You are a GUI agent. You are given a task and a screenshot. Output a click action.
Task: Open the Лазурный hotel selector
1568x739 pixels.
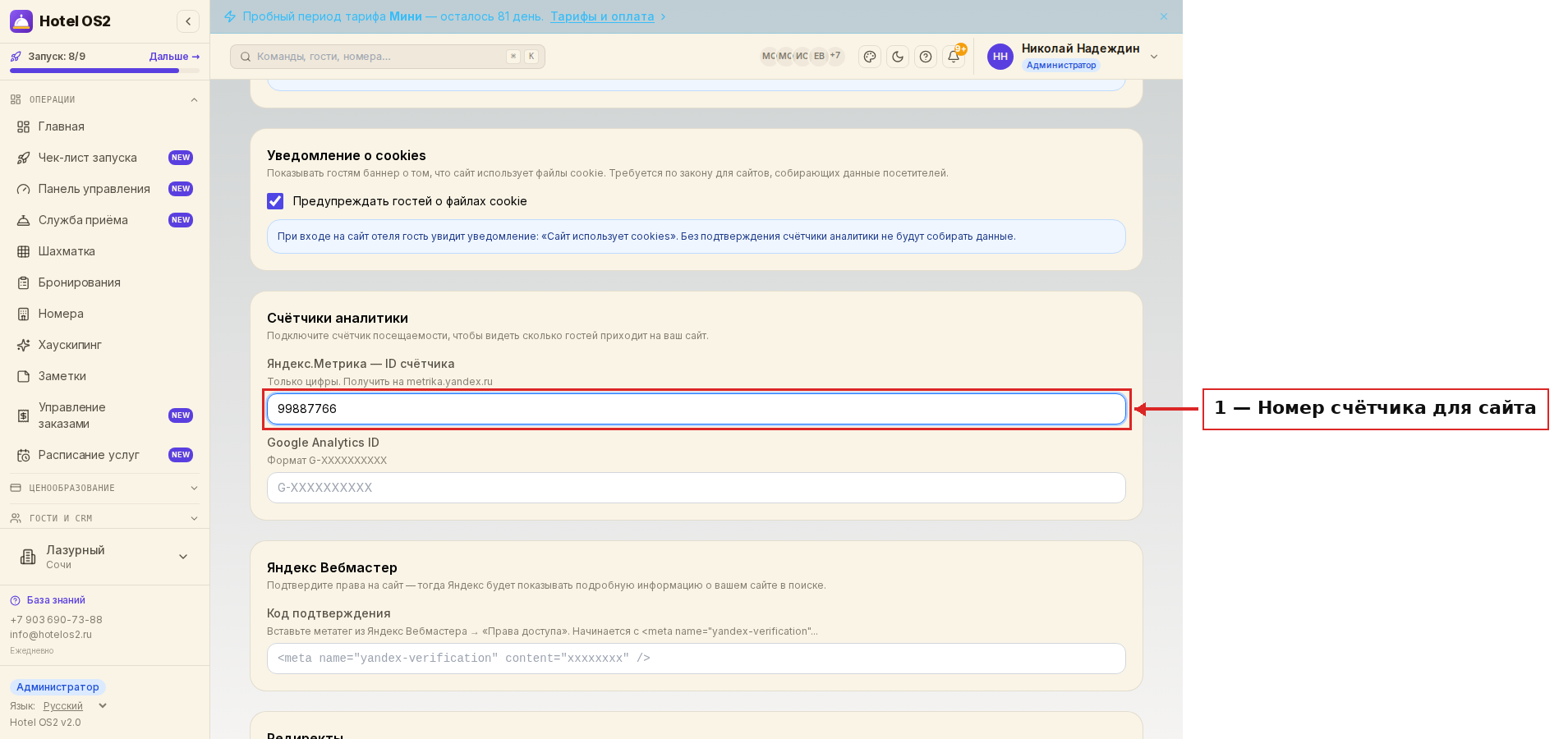pyautogui.click(x=104, y=557)
